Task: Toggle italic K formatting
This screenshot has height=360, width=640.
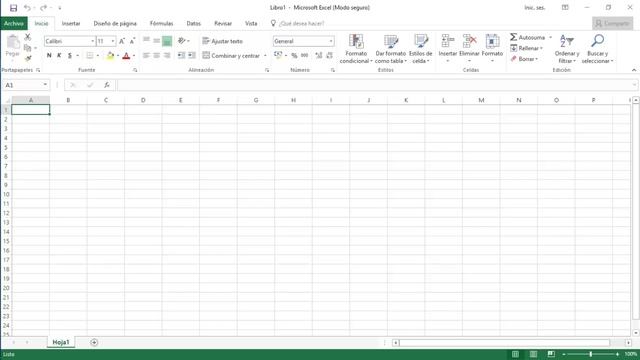Action: (x=59, y=56)
